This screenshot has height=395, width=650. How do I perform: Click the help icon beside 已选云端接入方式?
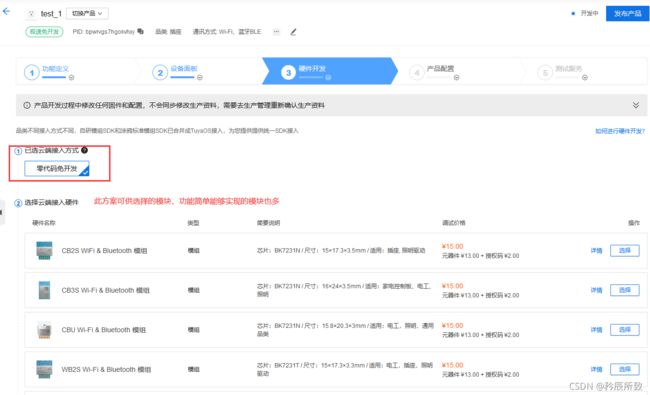pyautogui.click(x=84, y=150)
